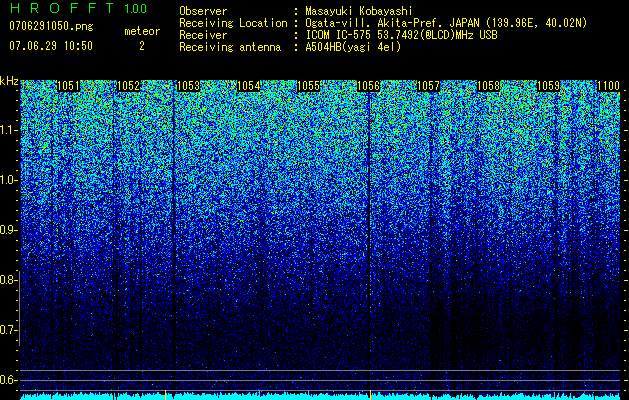Select the Ogata-vill. Akita-Pref. JAPAN location text
Screen dimensions: 629x400
click(x=446, y=23)
